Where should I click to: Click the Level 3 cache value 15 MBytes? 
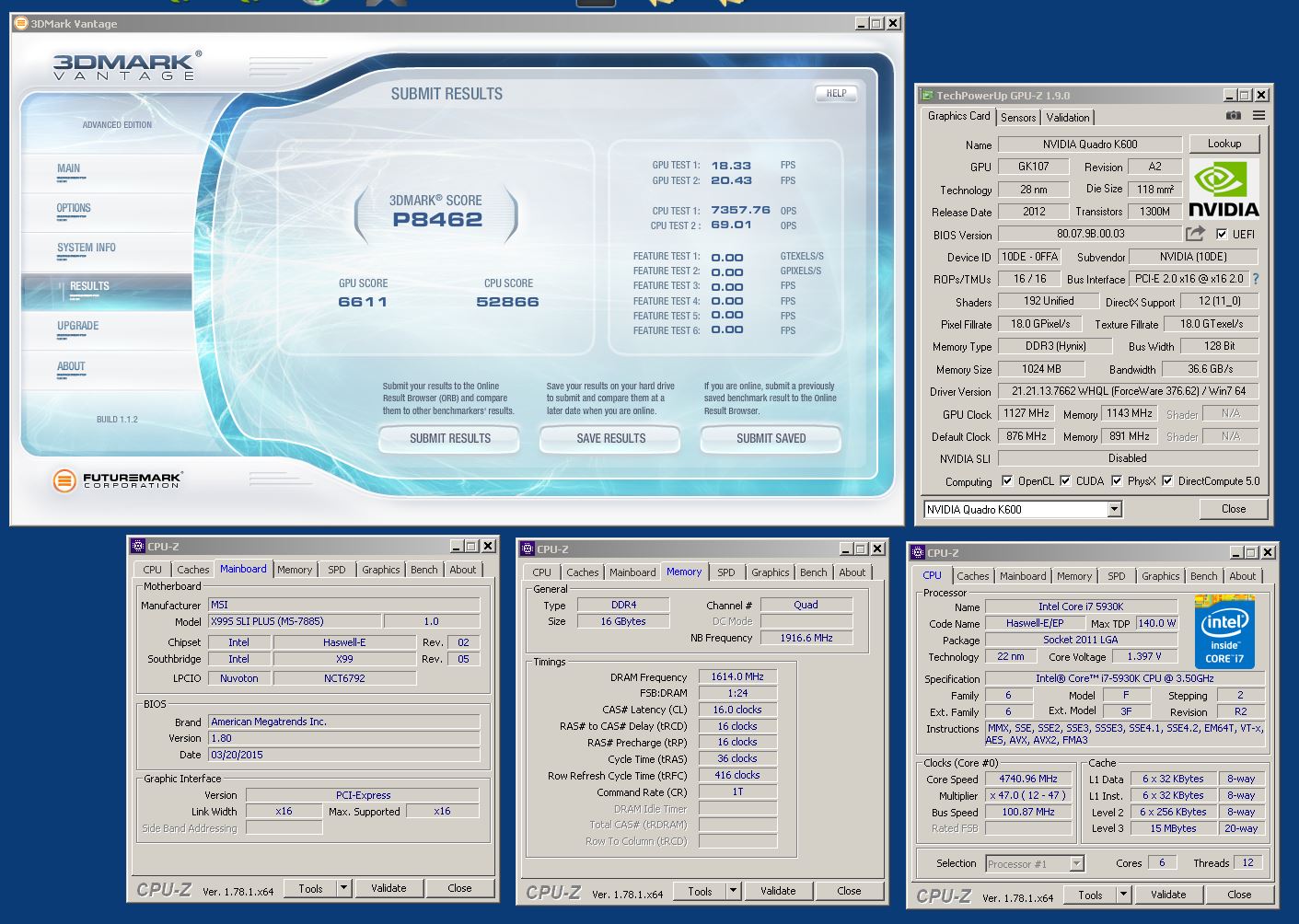click(x=1173, y=828)
